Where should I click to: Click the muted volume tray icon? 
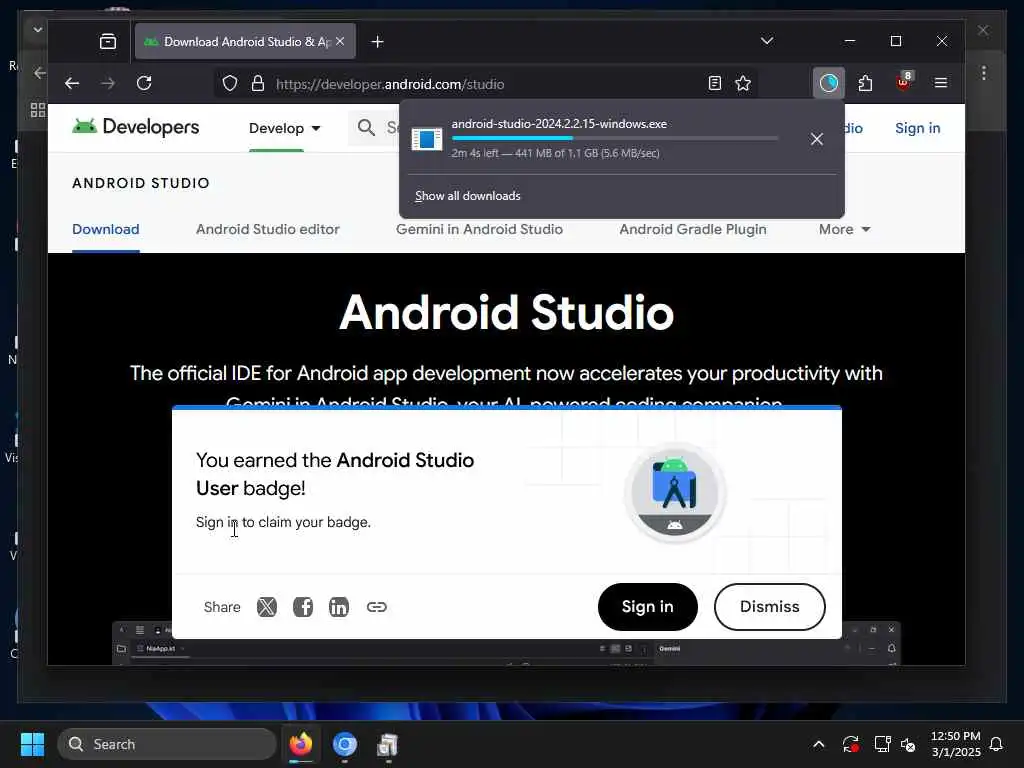[x=908, y=744]
